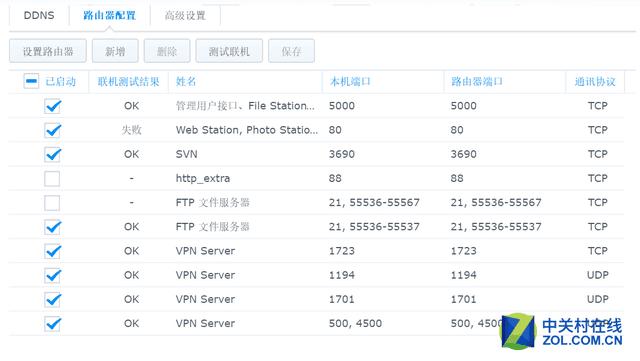
Task: Click the OK result in the SVN row
Action: tap(131, 154)
